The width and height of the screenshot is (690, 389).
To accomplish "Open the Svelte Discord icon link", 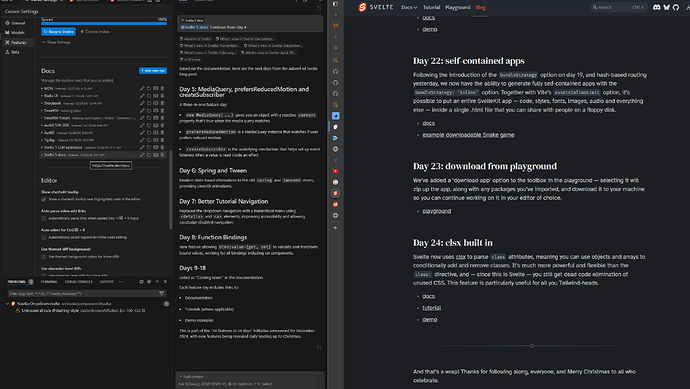I will coord(657,7).
